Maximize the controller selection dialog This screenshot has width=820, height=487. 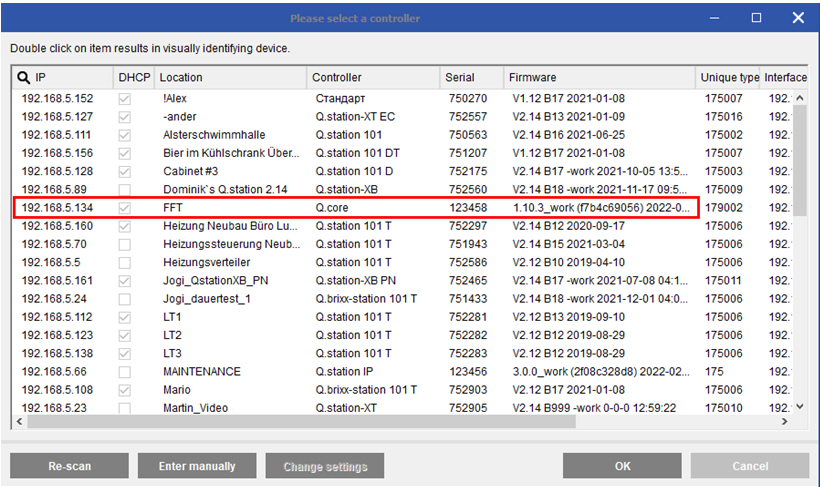coord(756,18)
